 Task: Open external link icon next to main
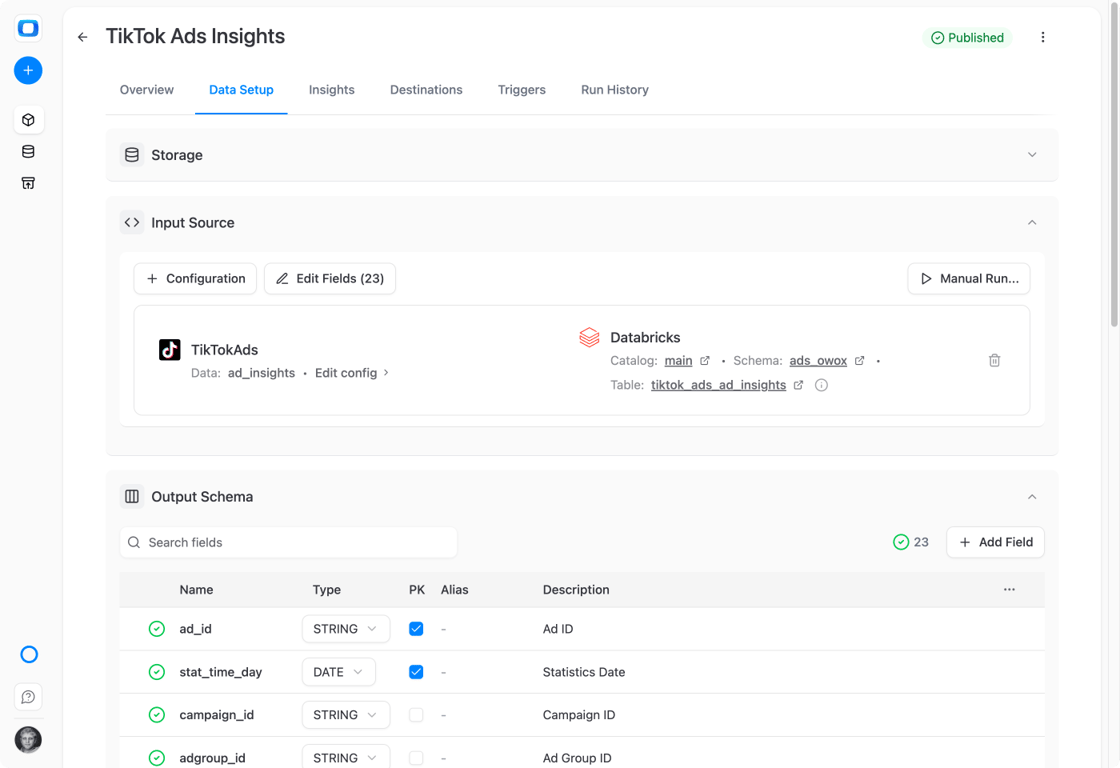point(705,361)
